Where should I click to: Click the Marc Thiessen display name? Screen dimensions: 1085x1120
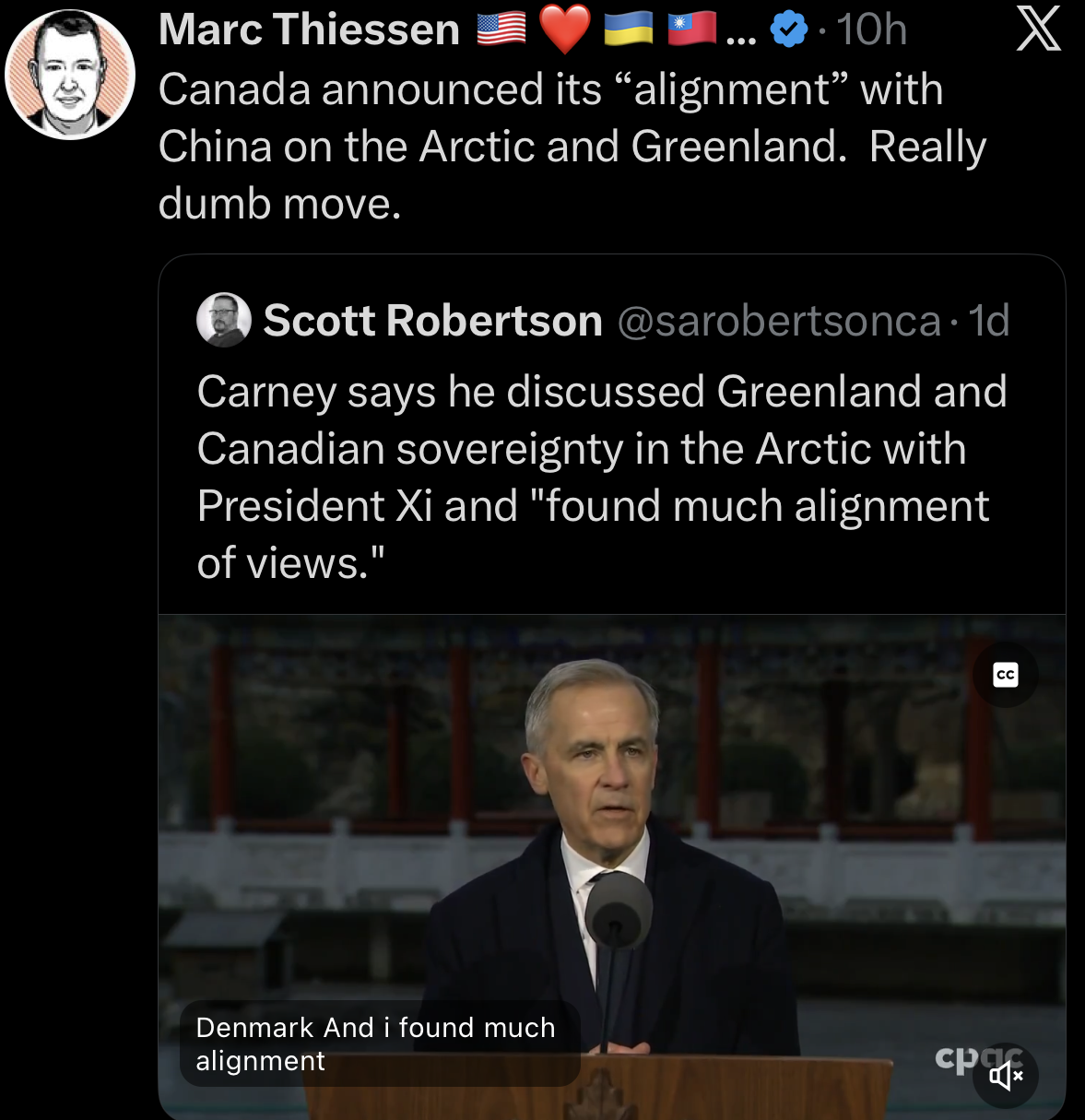click(x=309, y=29)
